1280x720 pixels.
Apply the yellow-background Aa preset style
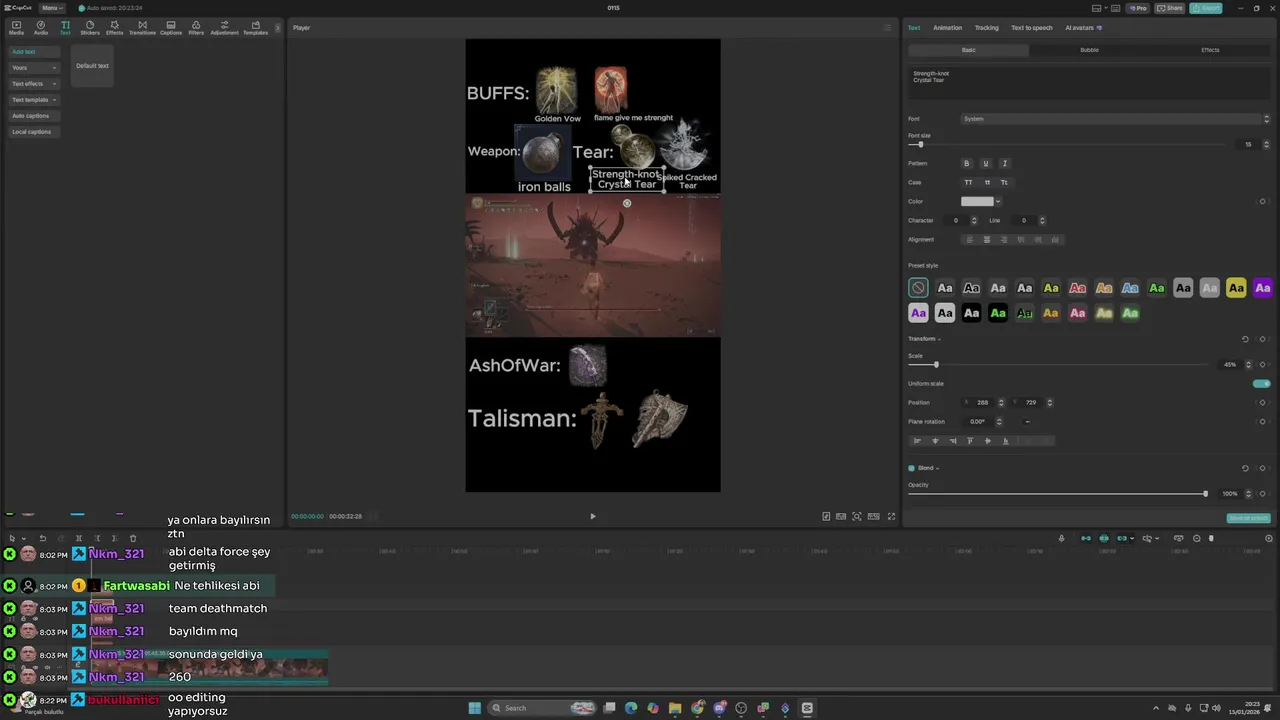pyautogui.click(x=1236, y=288)
